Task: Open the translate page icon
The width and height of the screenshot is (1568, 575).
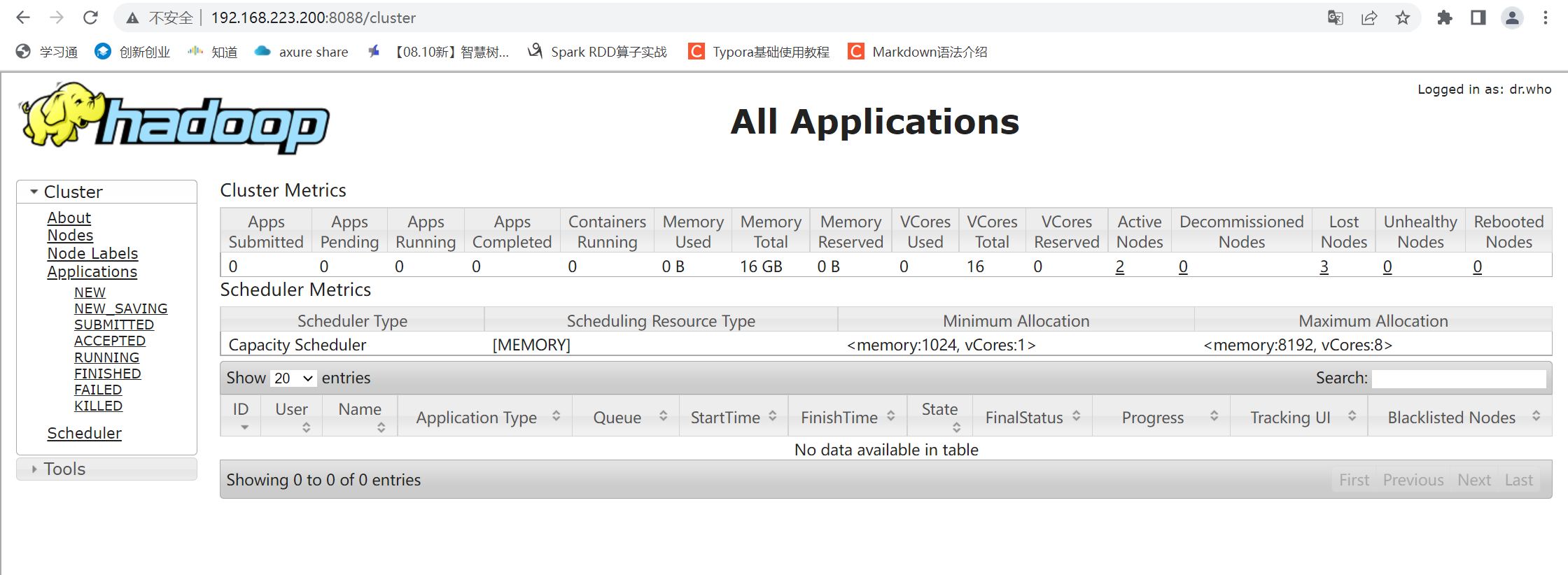Action: 1335,17
